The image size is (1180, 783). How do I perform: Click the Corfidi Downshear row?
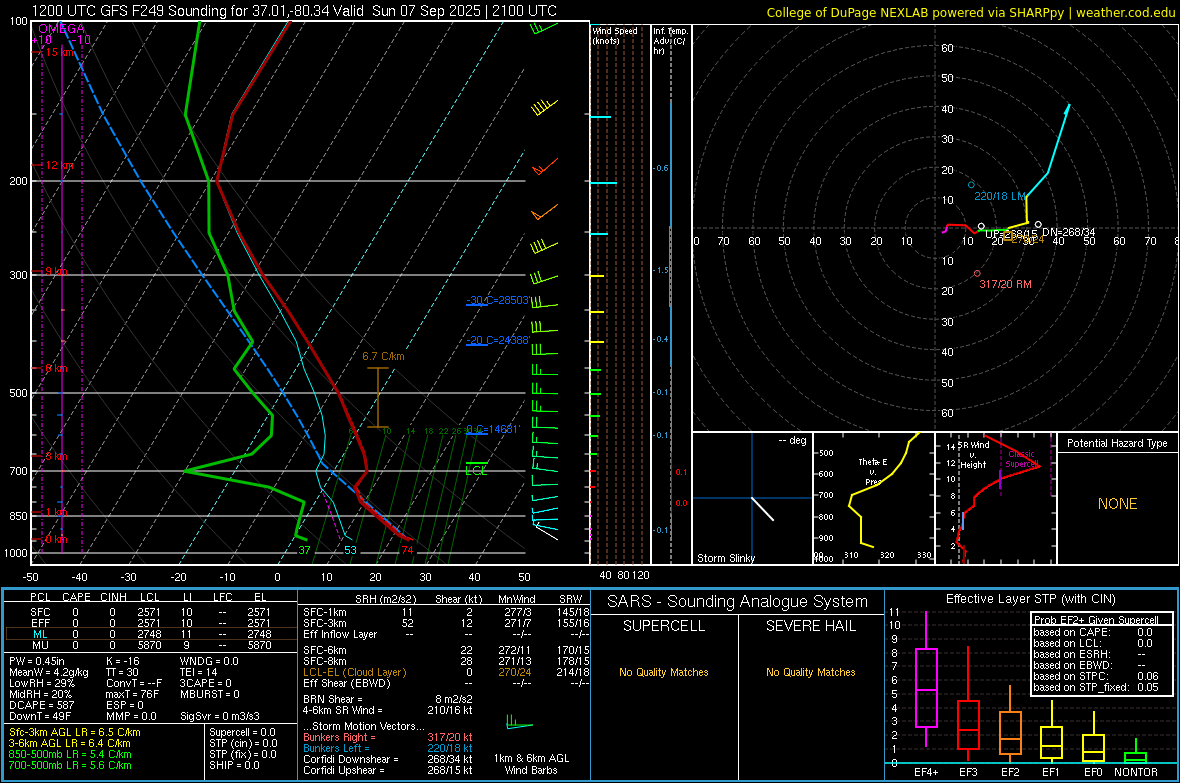[x=388, y=759]
